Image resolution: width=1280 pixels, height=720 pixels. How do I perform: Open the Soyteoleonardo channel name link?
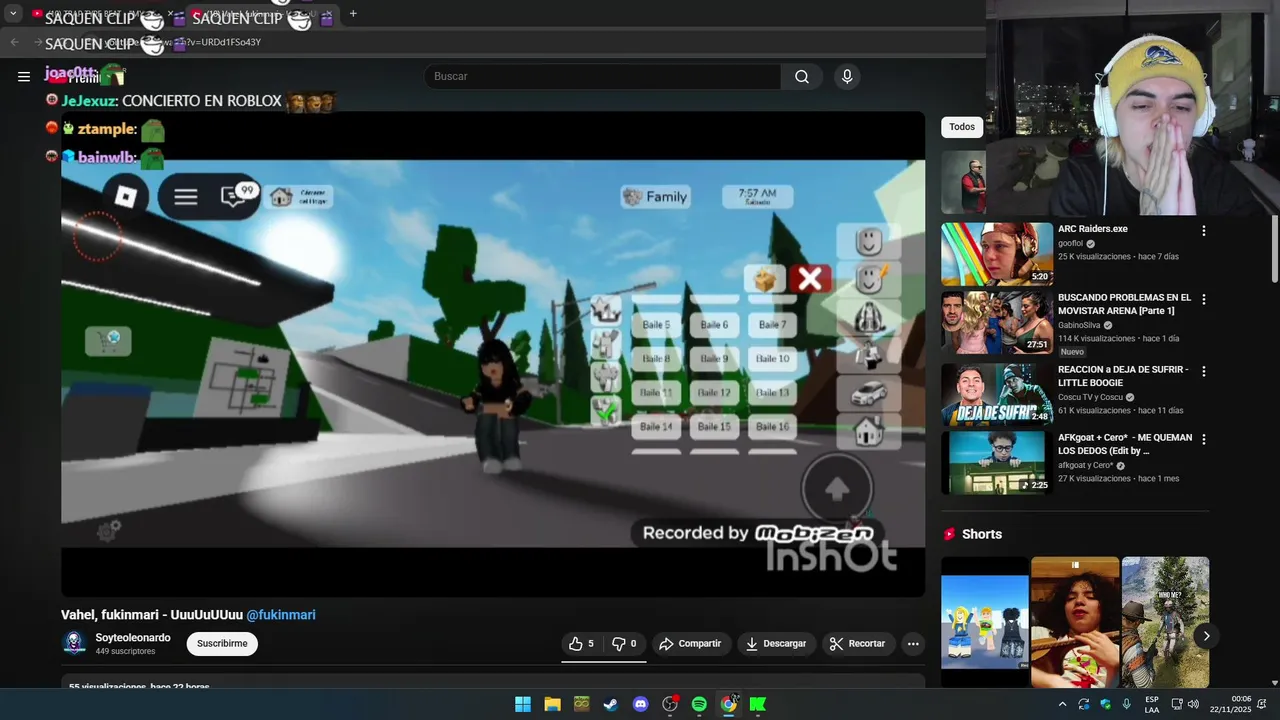(133, 638)
